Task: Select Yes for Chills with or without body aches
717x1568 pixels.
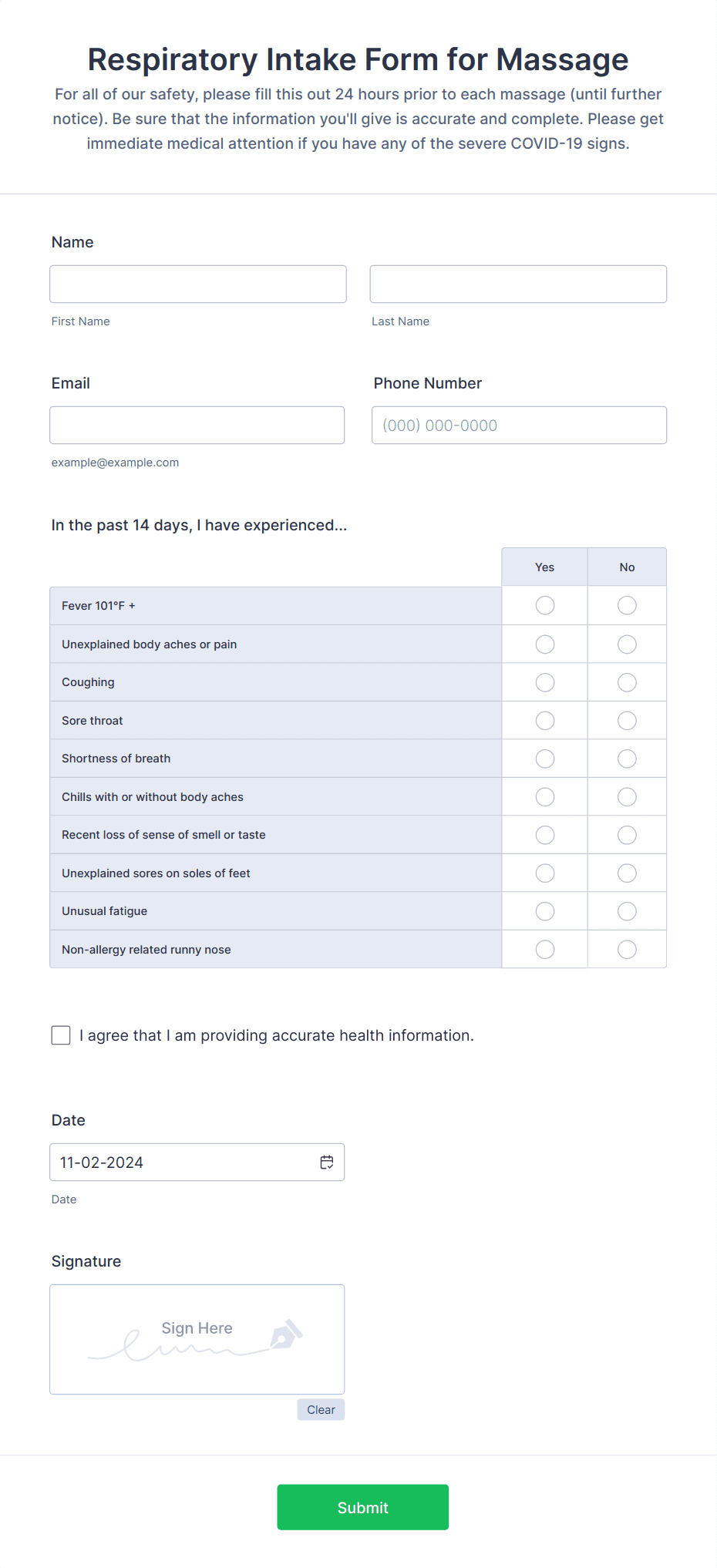Action: [545, 797]
